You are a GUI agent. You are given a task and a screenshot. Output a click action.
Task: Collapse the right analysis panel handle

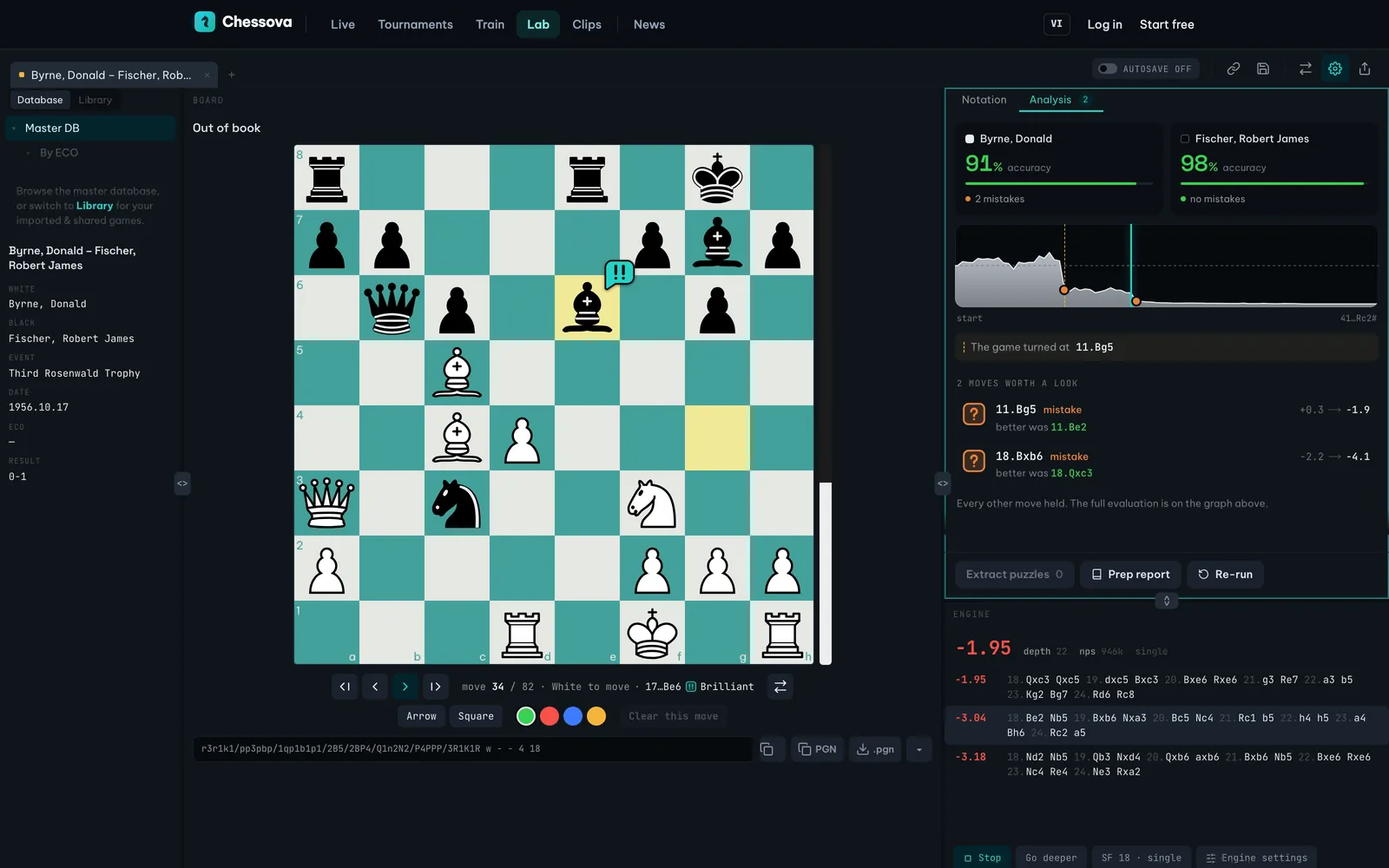(x=943, y=483)
